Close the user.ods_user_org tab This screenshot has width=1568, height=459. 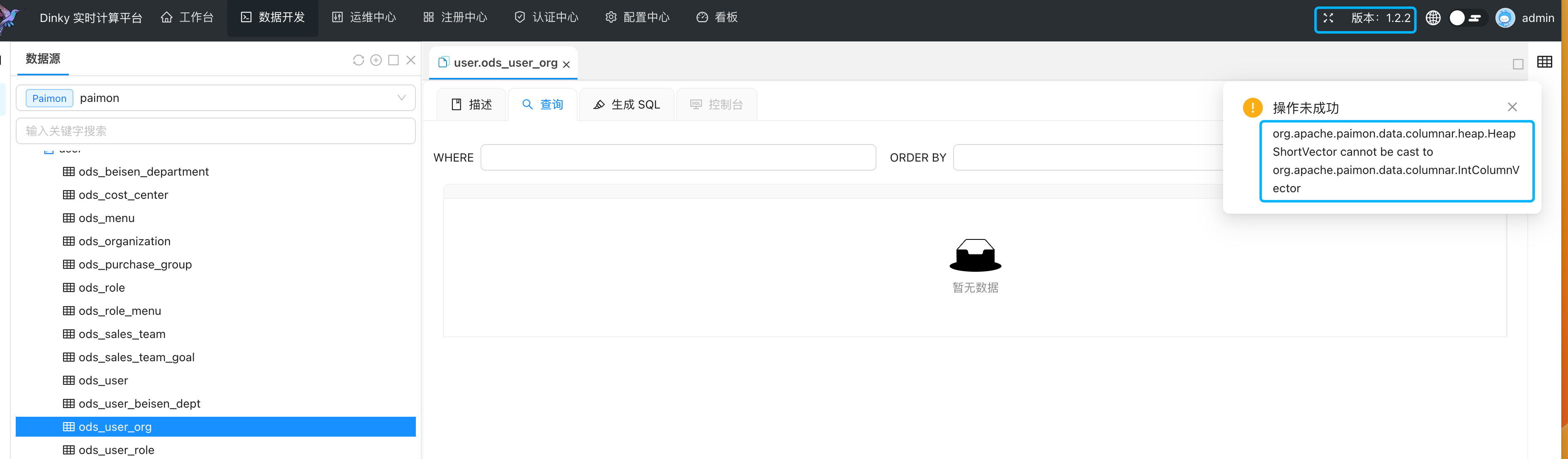[566, 65]
